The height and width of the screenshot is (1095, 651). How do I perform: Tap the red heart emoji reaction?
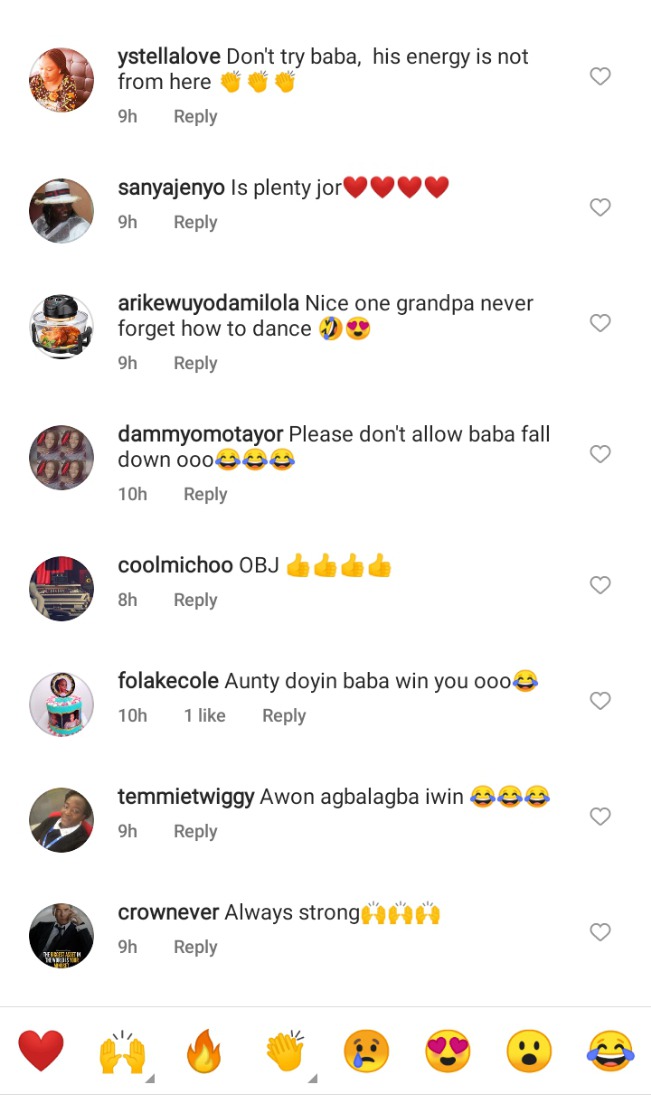(x=41, y=1052)
